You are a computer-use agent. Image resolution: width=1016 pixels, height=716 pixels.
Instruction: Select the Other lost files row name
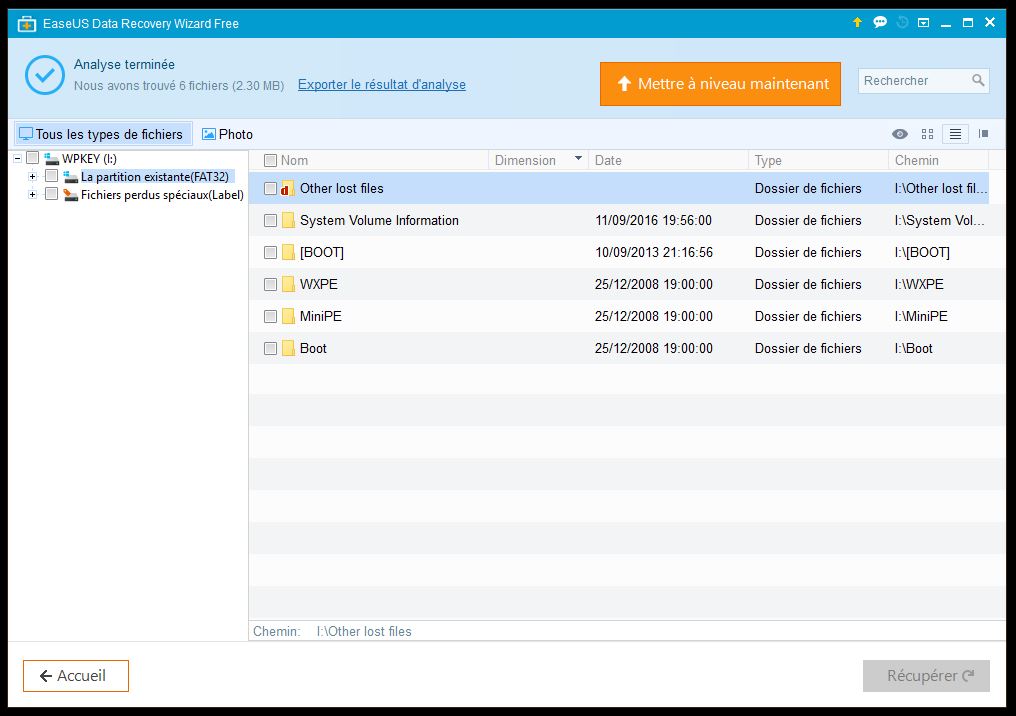coord(341,189)
